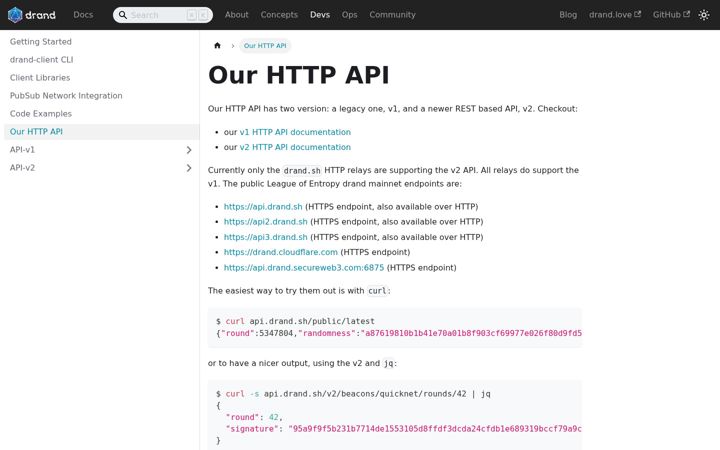Click the inline drand.sh code text

coord(302,170)
